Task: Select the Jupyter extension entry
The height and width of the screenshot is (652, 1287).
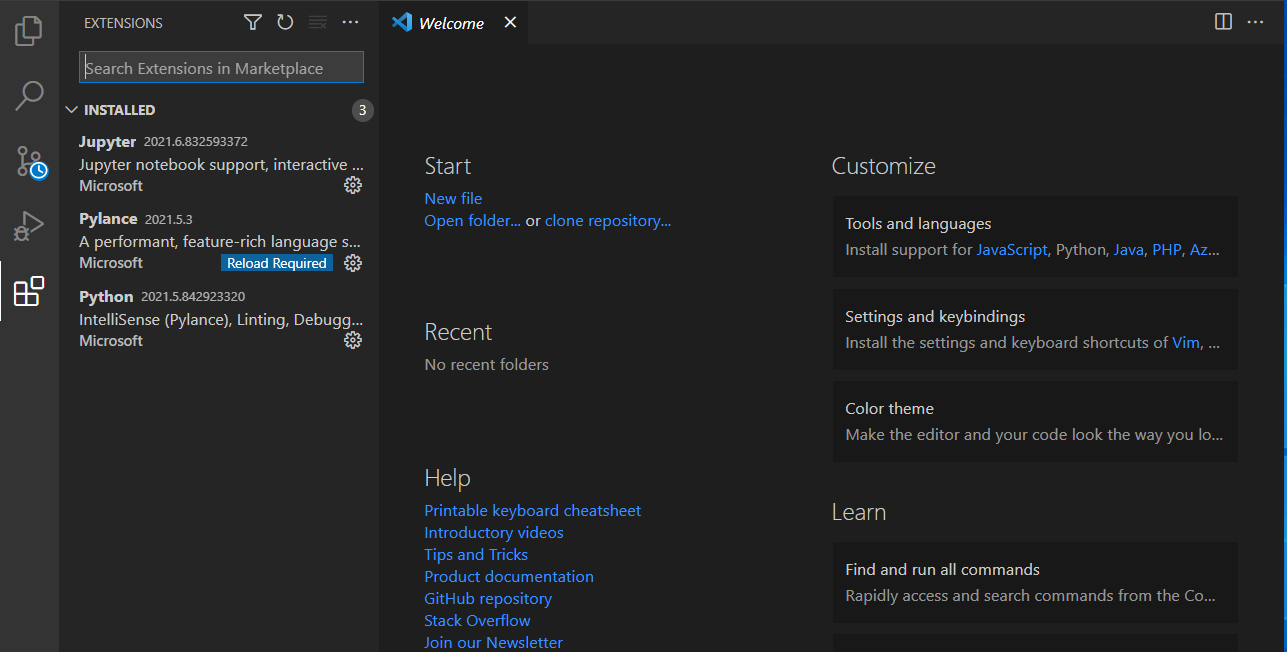Action: coord(219,163)
